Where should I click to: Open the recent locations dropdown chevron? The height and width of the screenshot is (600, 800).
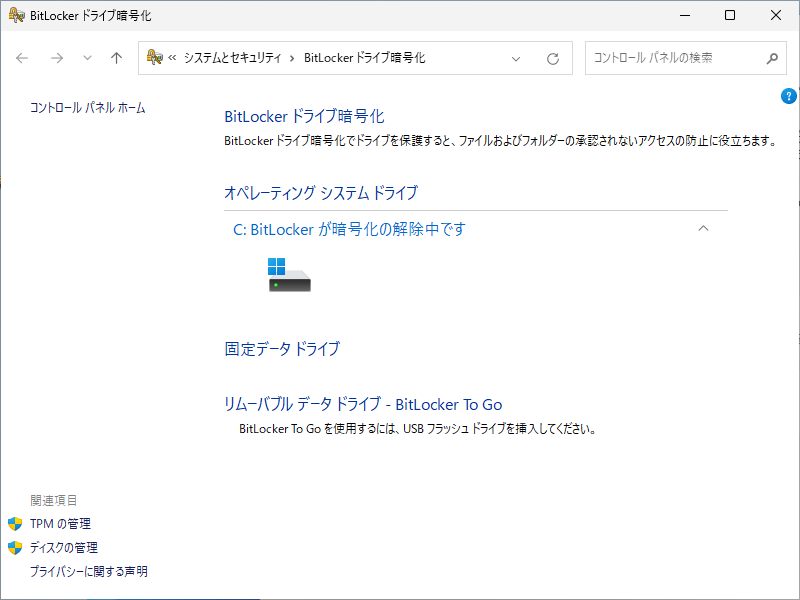tap(87, 58)
